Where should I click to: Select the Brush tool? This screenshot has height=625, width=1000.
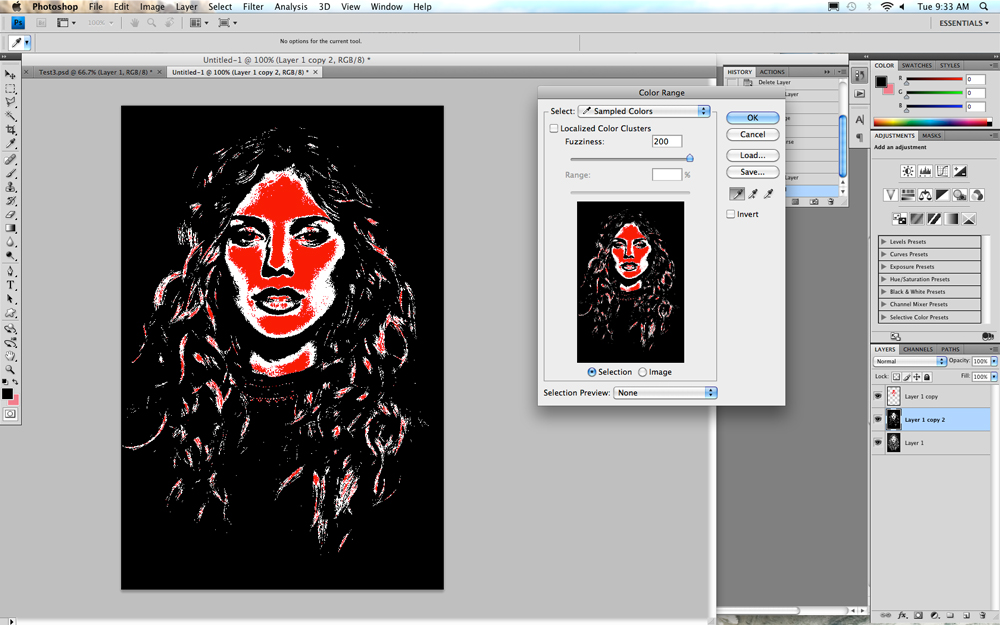10,173
